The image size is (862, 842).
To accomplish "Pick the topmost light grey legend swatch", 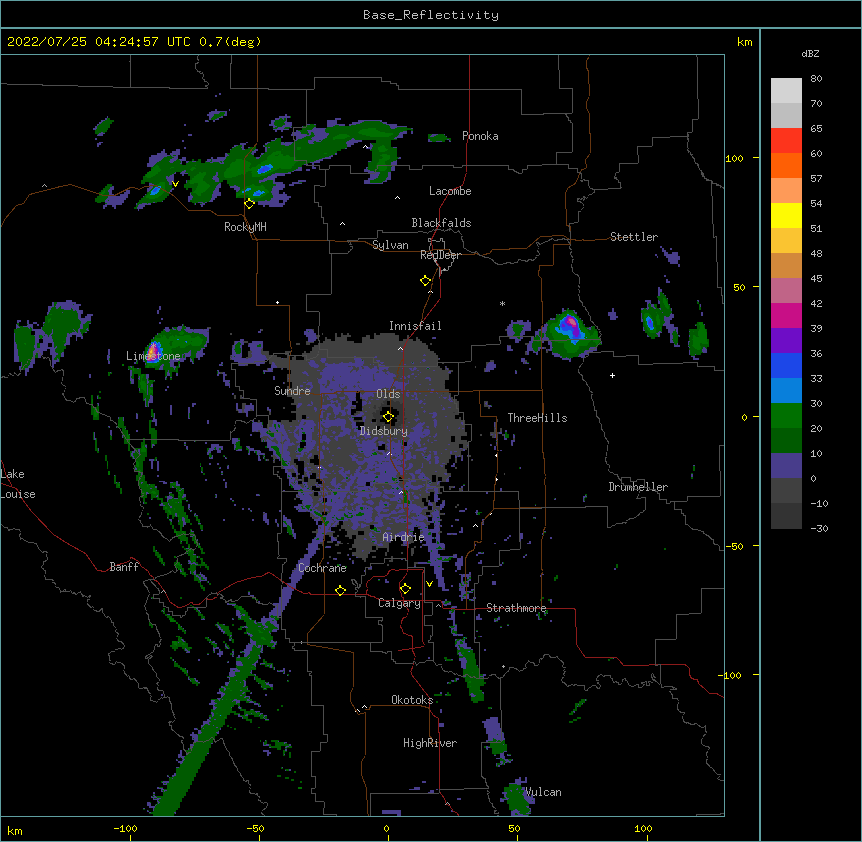I will pos(786,91).
